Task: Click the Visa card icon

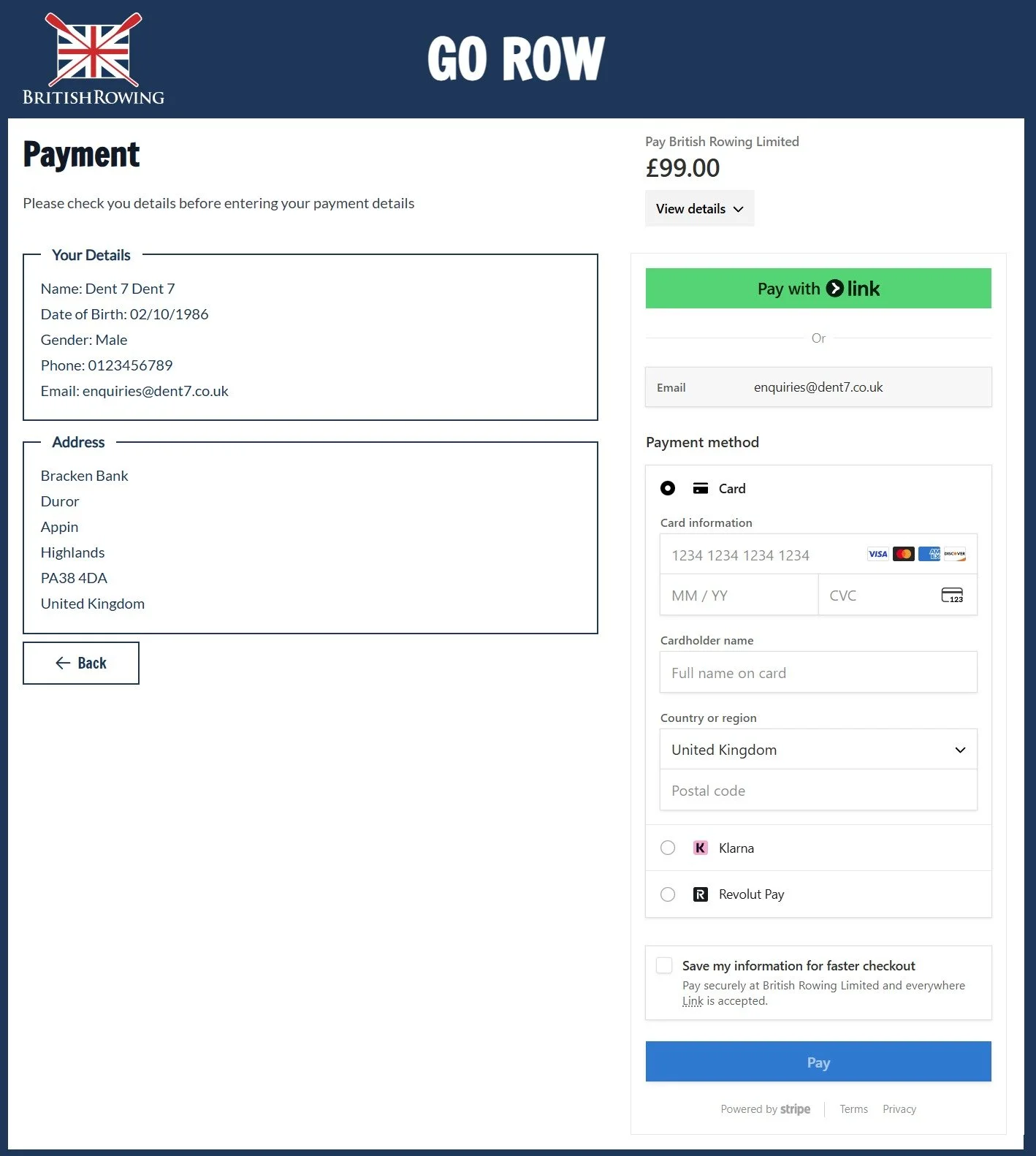Action: 877,553
